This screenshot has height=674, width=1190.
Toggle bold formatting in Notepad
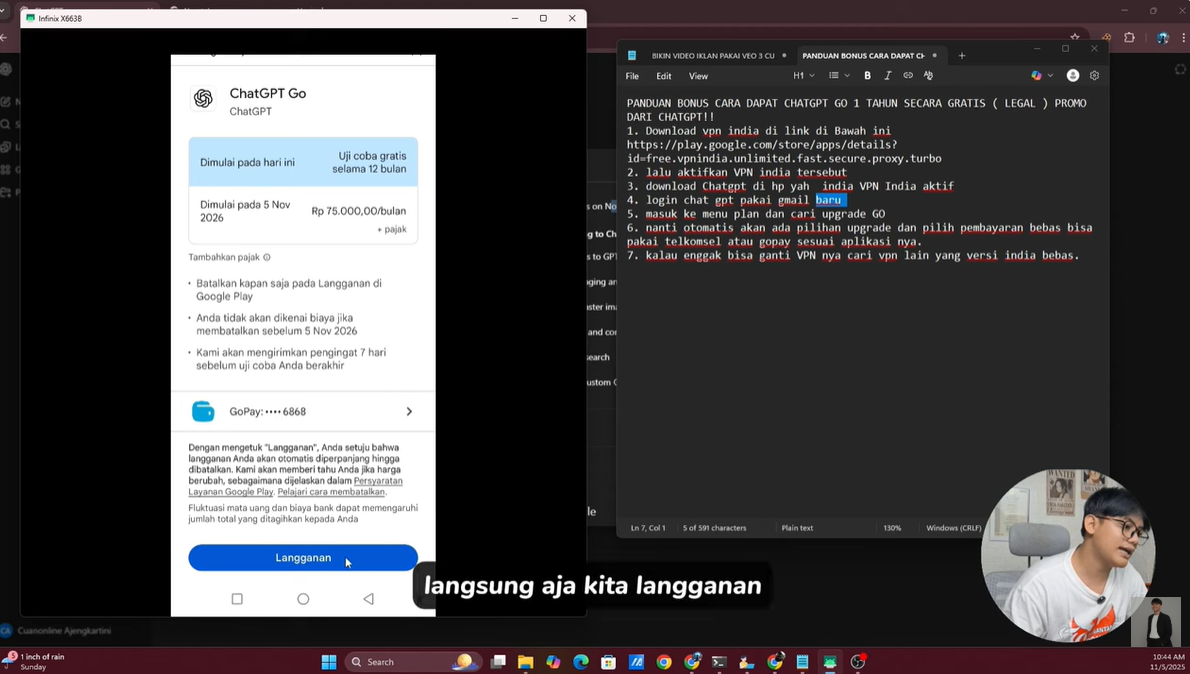[867, 75]
